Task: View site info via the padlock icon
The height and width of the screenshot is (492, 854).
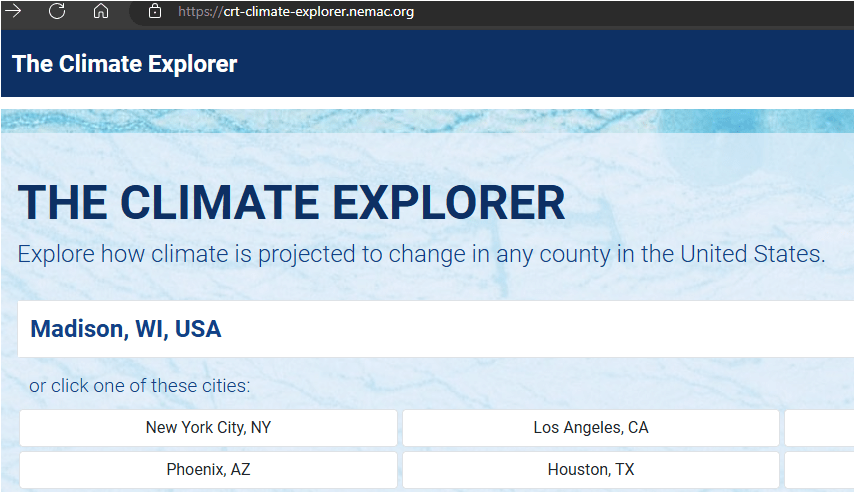Action: click(x=154, y=12)
